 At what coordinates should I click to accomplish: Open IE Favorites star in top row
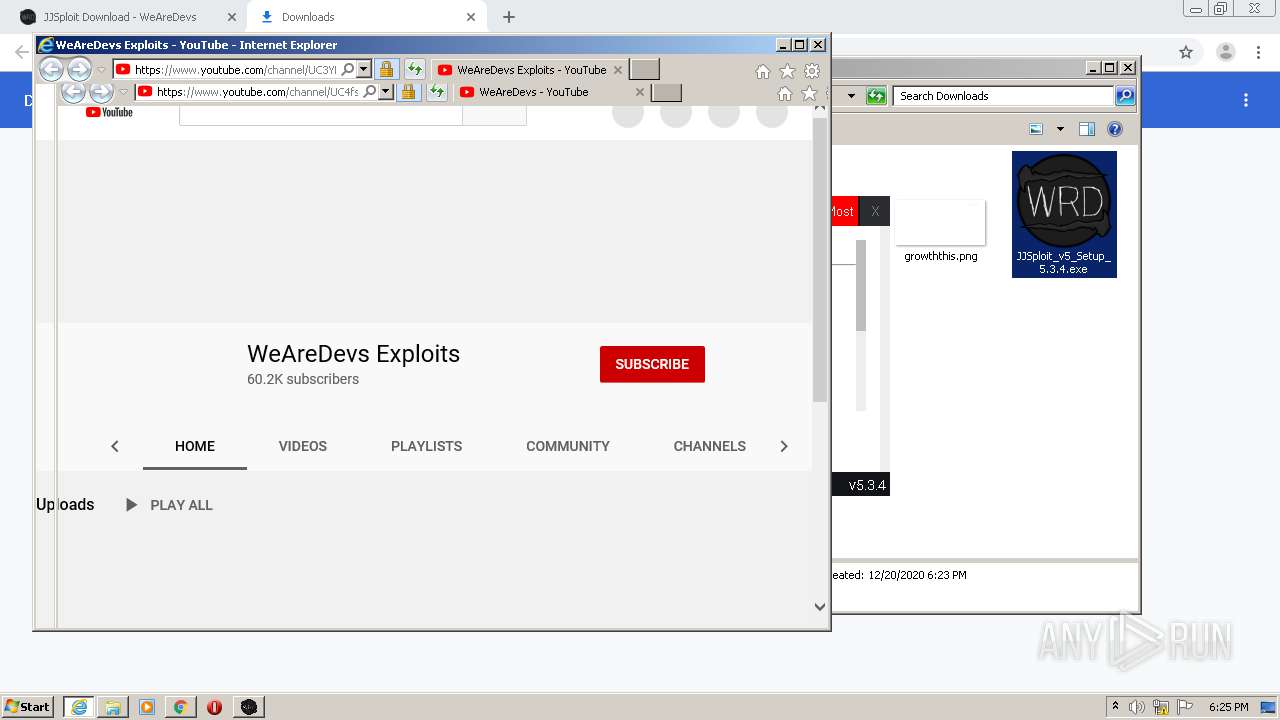(x=787, y=71)
